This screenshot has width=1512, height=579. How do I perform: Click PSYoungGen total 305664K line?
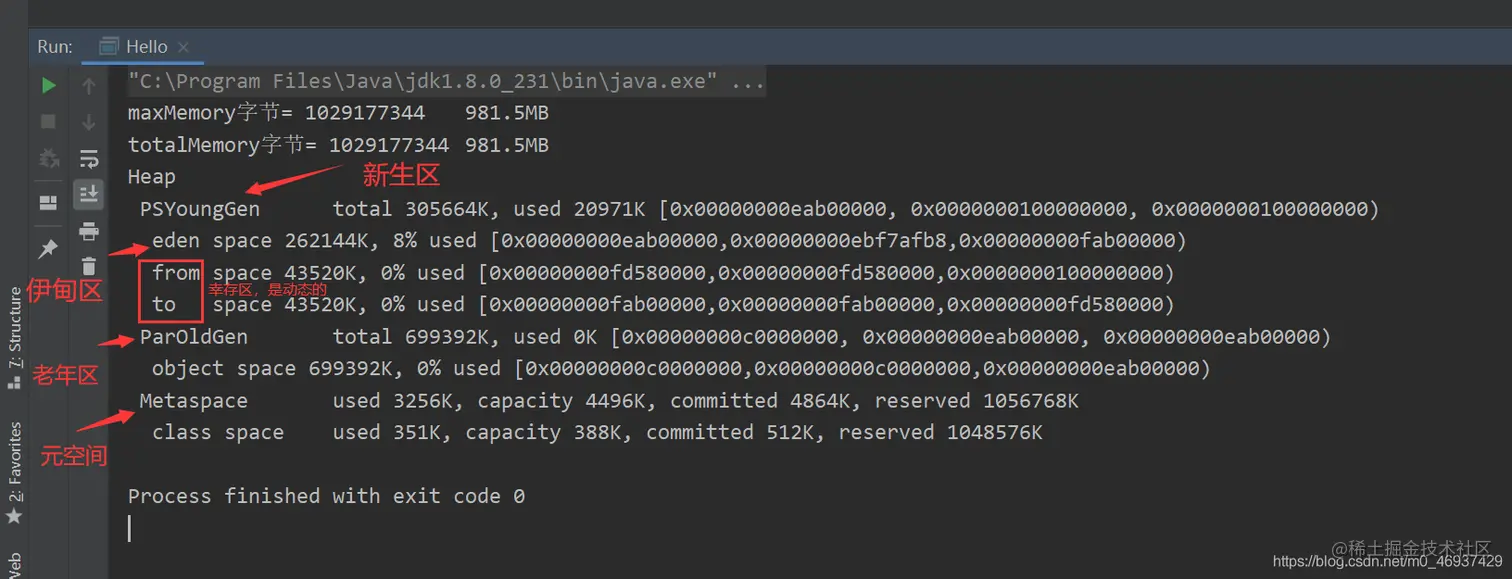(759, 209)
